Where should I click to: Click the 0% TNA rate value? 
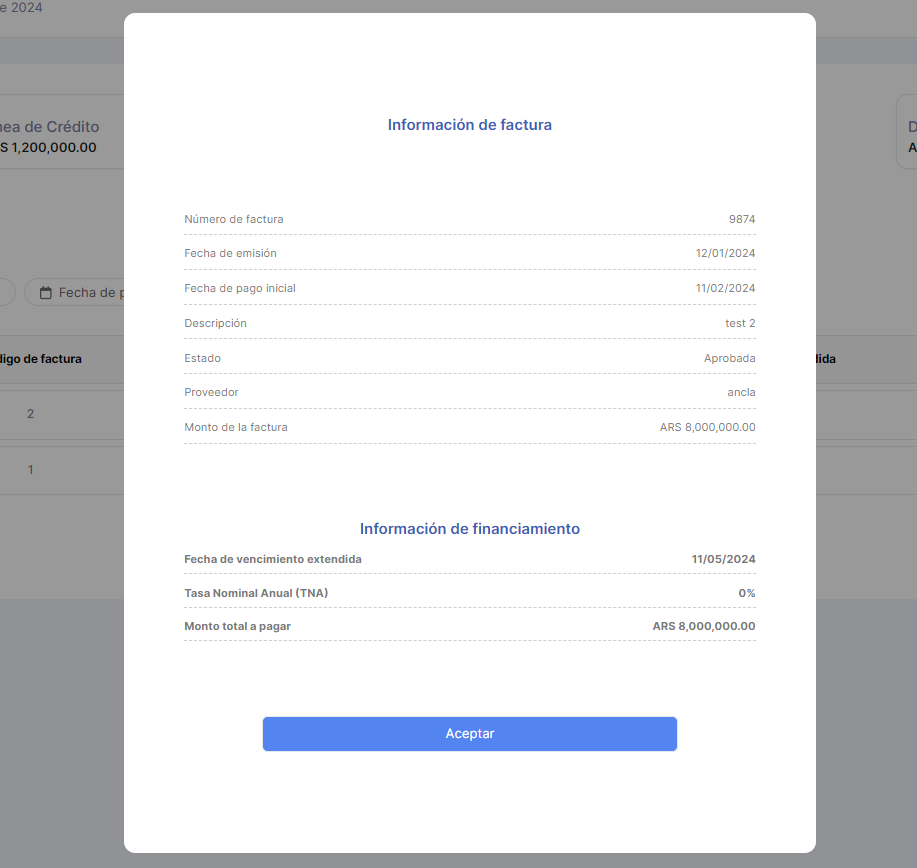click(x=746, y=594)
